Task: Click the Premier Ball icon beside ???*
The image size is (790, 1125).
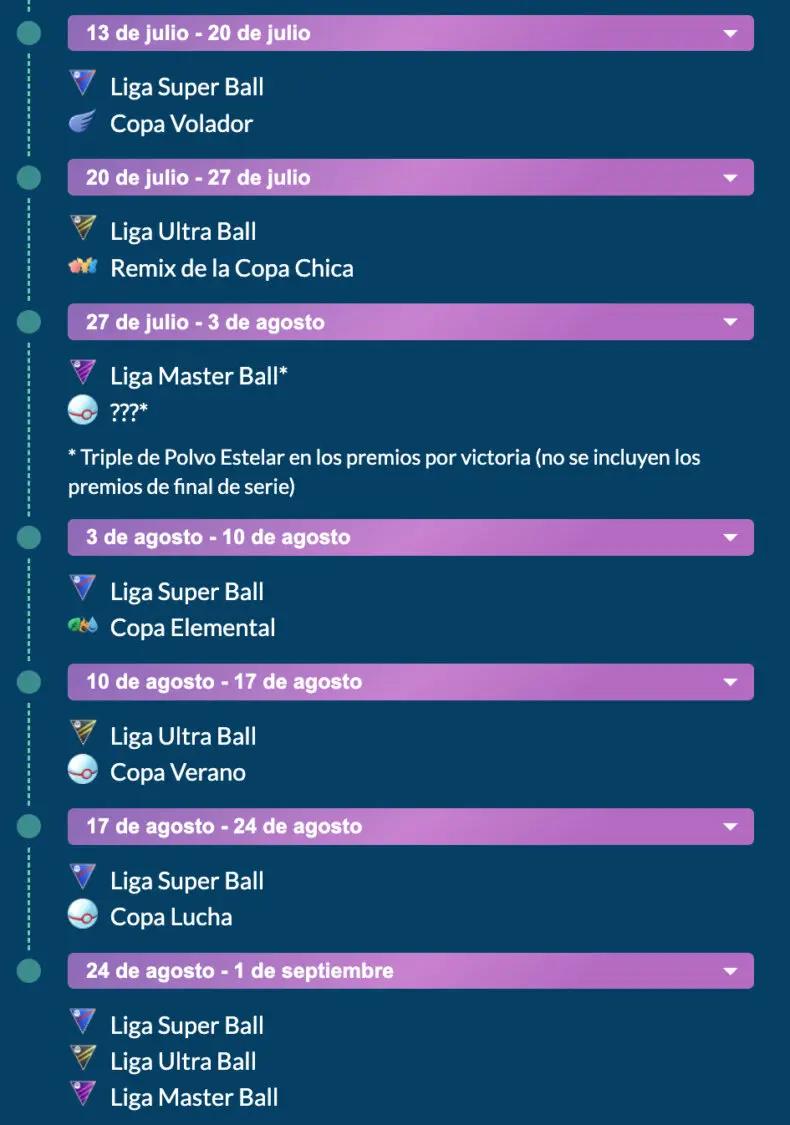Action: pos(83,410)
